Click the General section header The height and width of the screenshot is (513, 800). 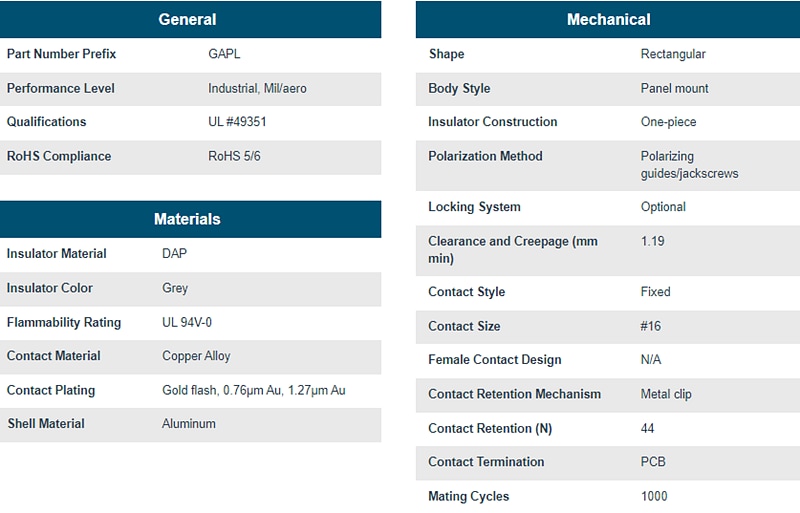[x=187, y=19]
